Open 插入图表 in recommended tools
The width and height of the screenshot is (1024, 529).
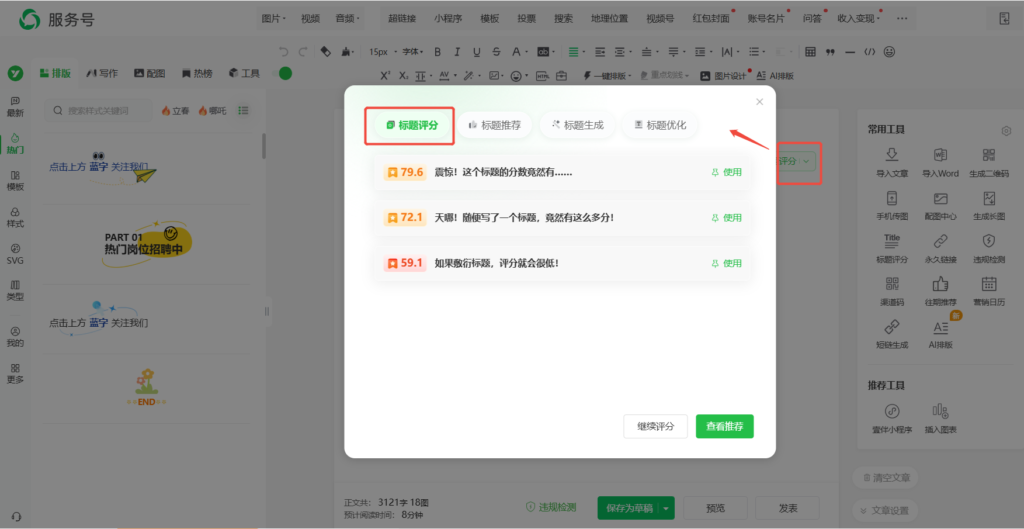[x=940, y=418]
